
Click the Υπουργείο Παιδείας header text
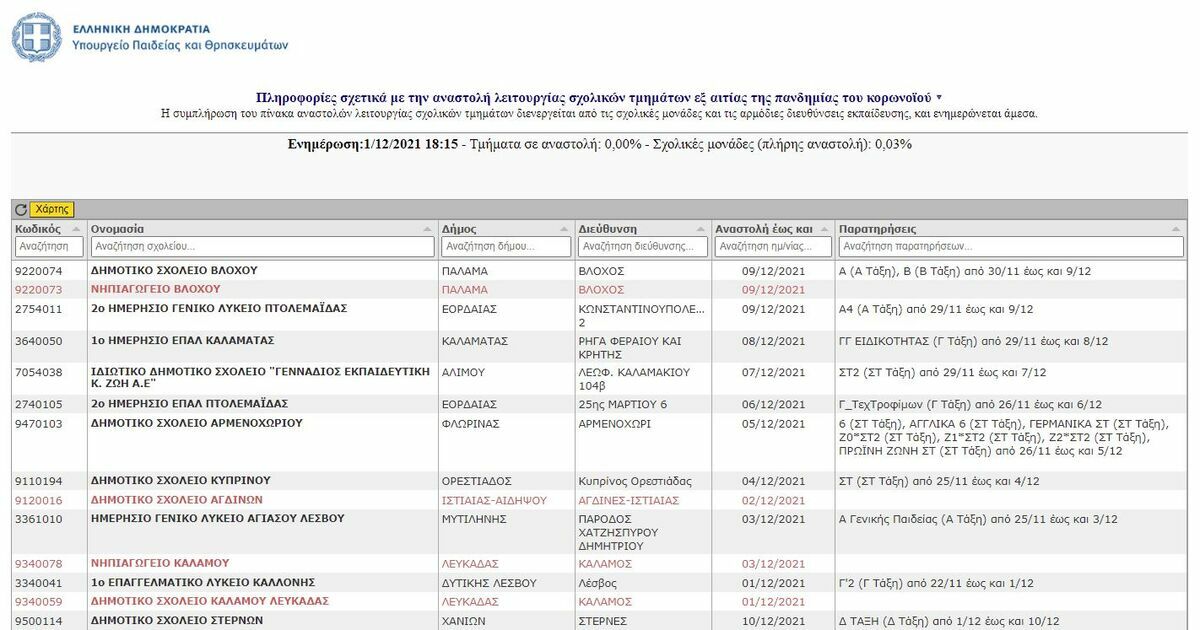pyautogui.click(x=180, y=46)
